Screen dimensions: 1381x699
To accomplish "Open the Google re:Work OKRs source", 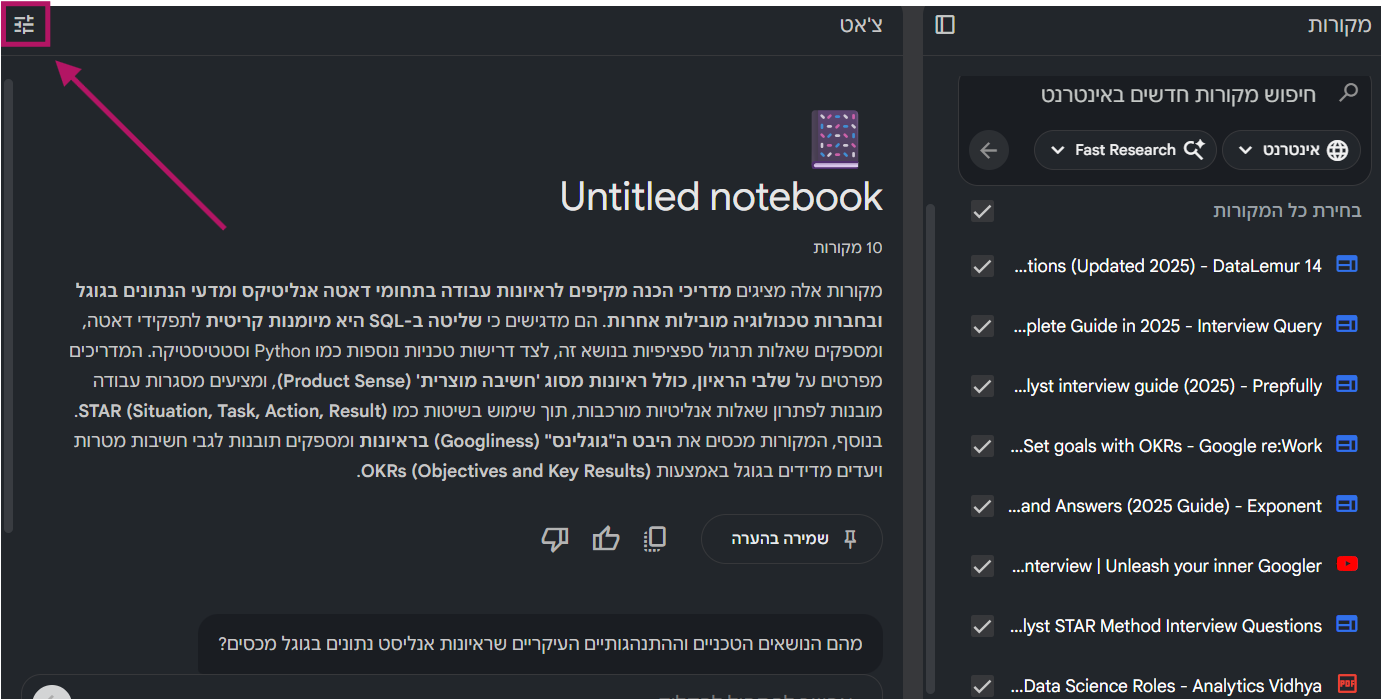I will point(1168,446).
